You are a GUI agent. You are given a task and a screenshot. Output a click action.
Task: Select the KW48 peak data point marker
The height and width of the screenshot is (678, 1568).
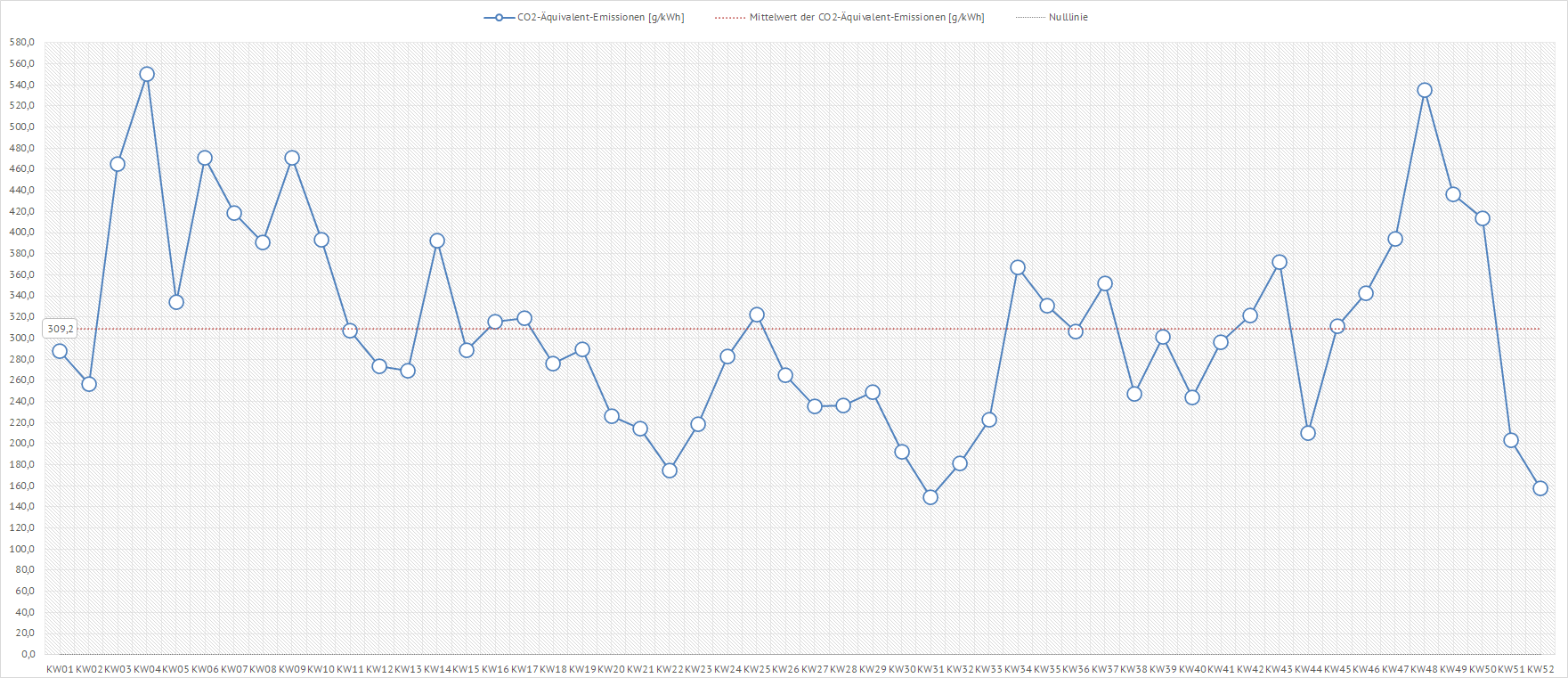(x=1425, y=90)
